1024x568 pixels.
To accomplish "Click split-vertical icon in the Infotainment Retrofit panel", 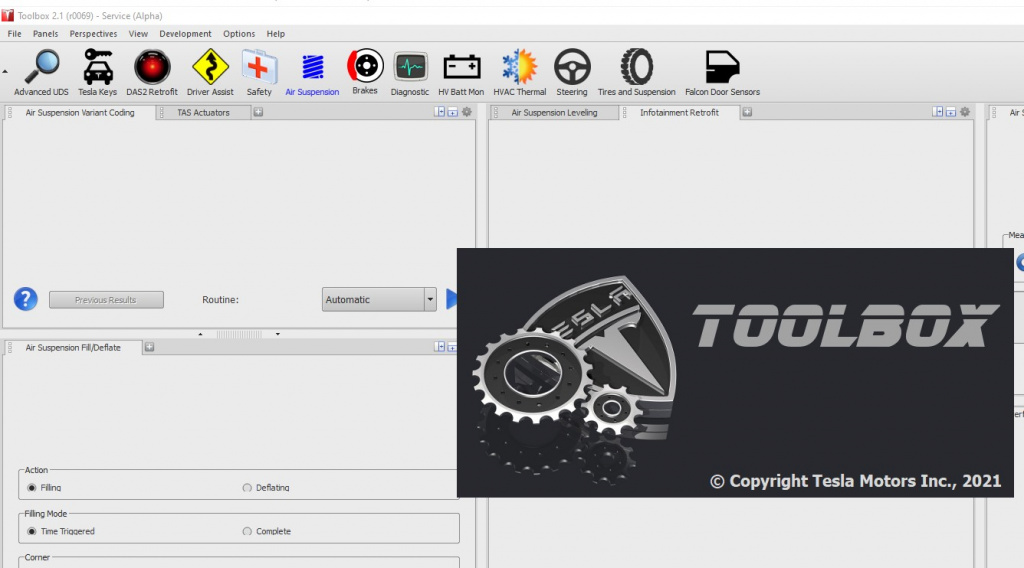I will 937,112.
